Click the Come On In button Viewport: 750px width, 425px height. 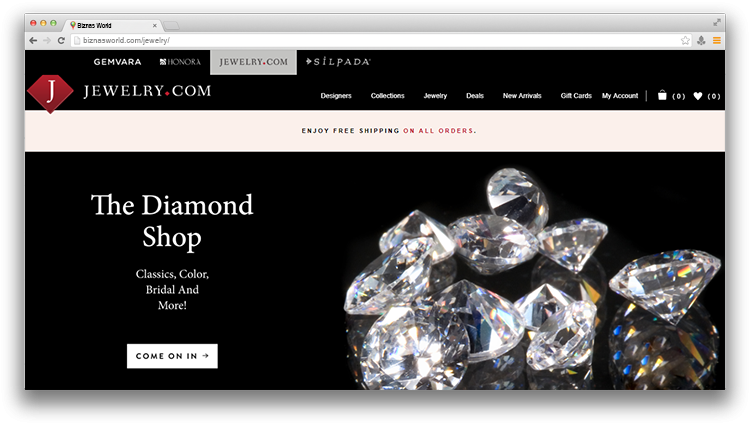(172, 356)
